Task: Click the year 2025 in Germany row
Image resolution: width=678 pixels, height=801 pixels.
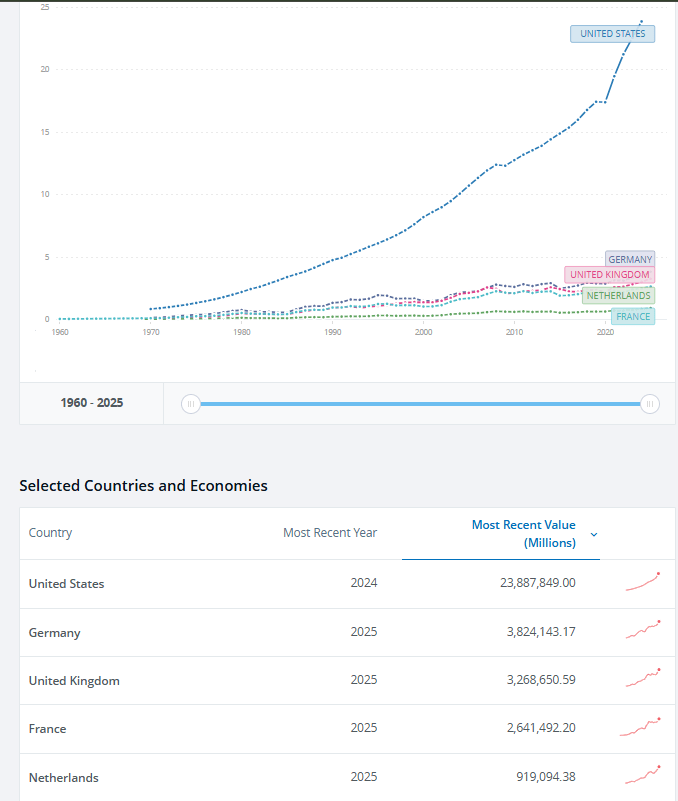Action: click(x=364, y=632)
